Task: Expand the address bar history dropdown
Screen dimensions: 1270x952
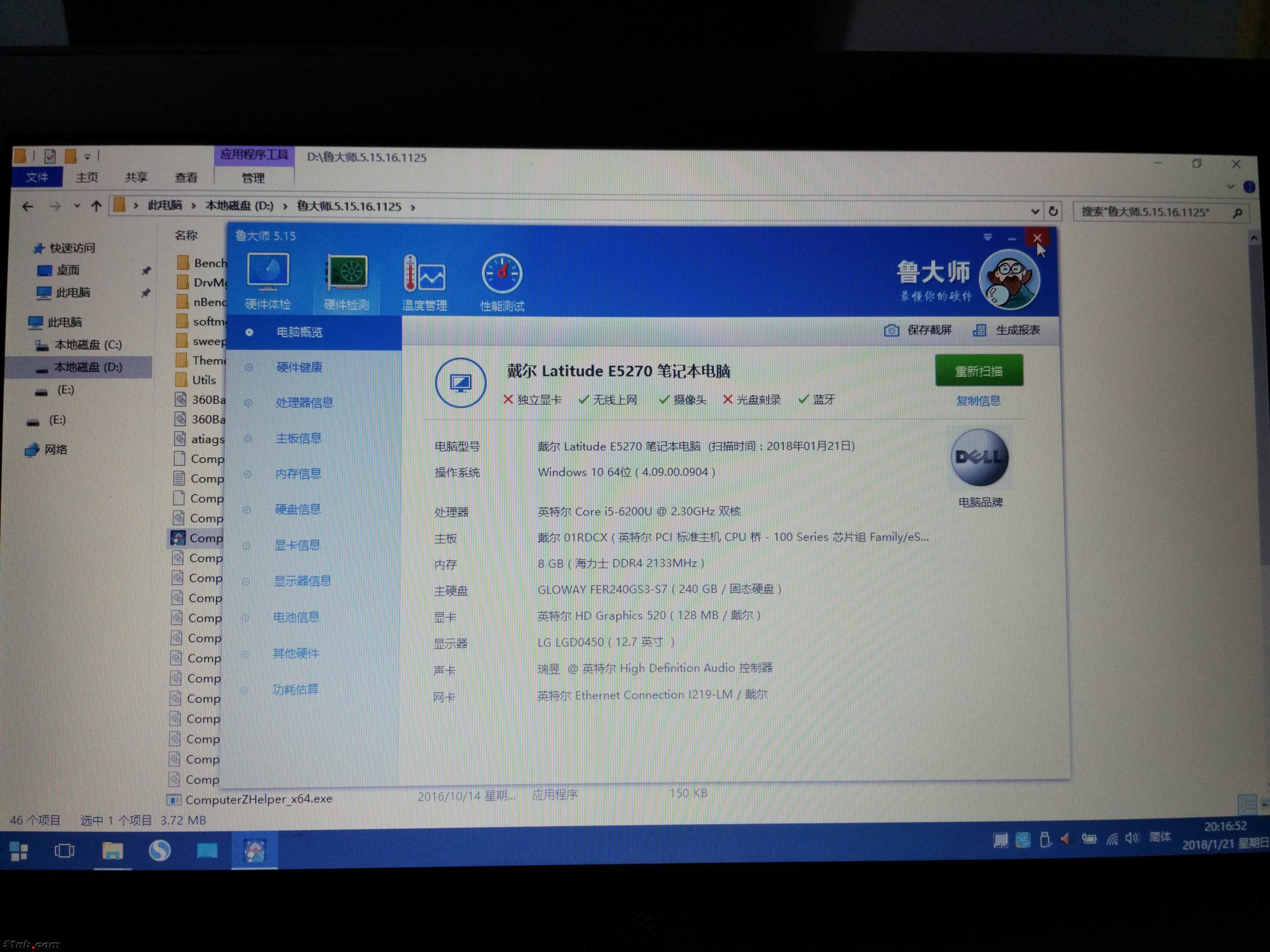Action: [x=1035, y=212]
